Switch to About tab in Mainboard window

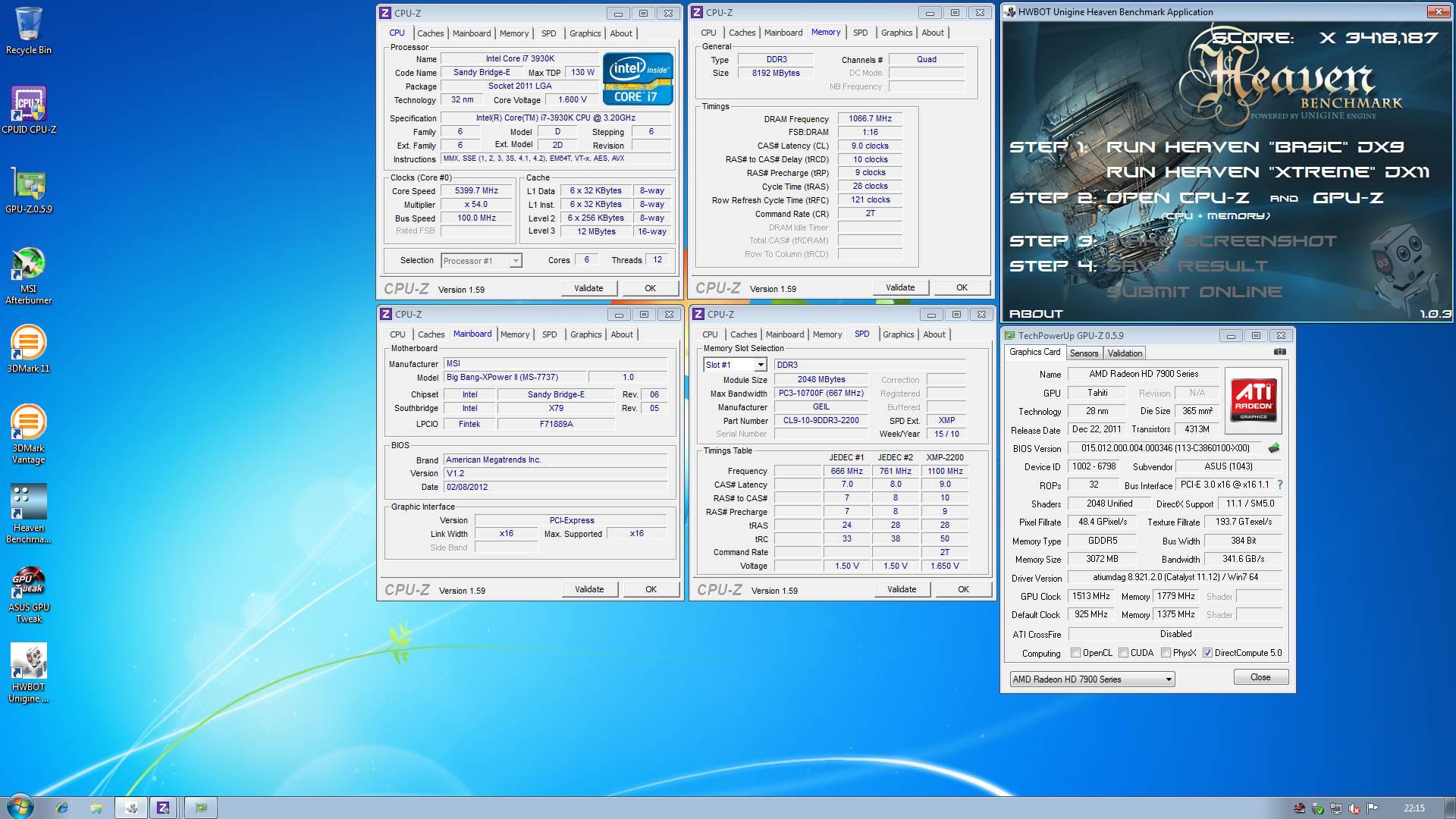point(622,334)
